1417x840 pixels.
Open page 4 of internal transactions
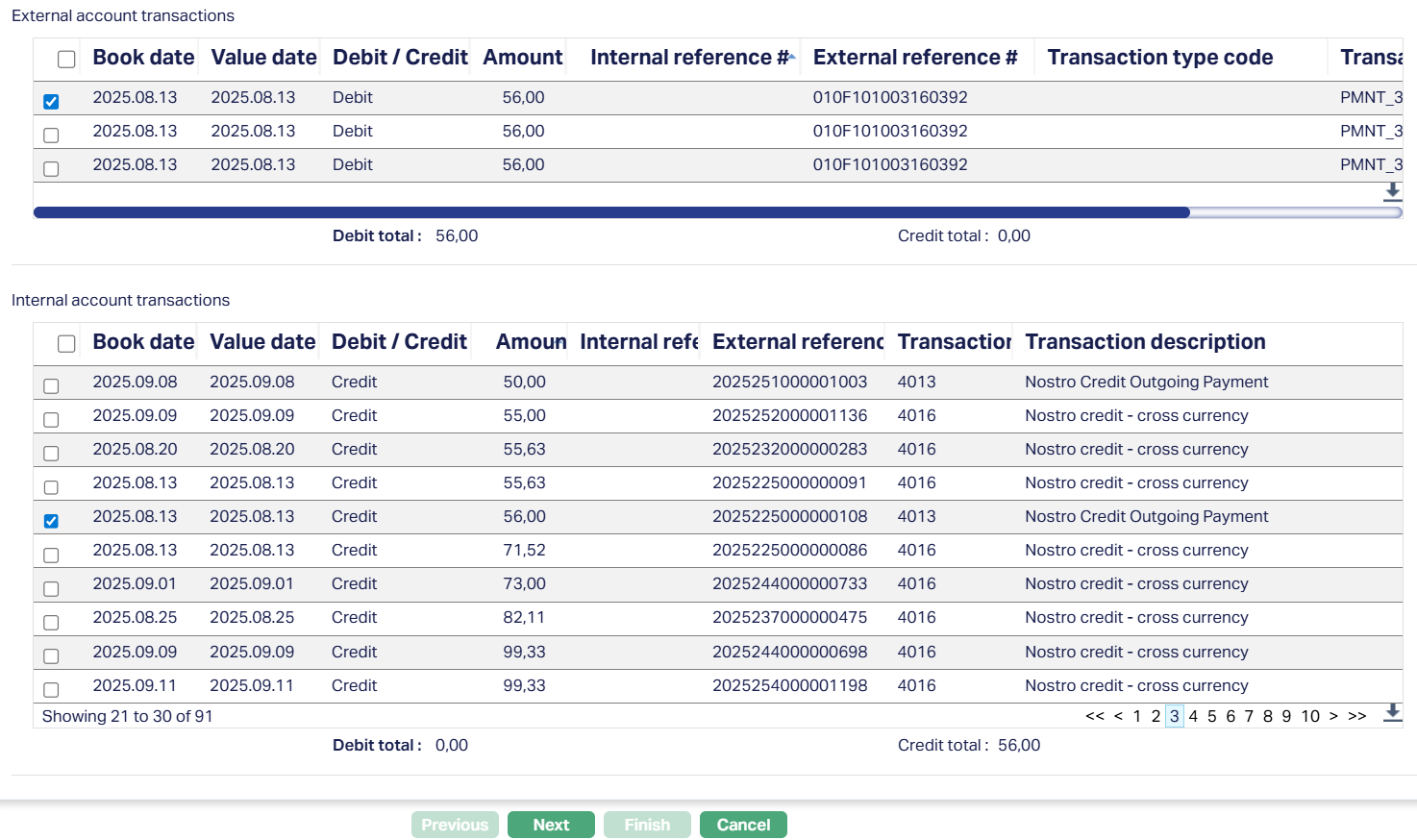tap(1193, 716)
